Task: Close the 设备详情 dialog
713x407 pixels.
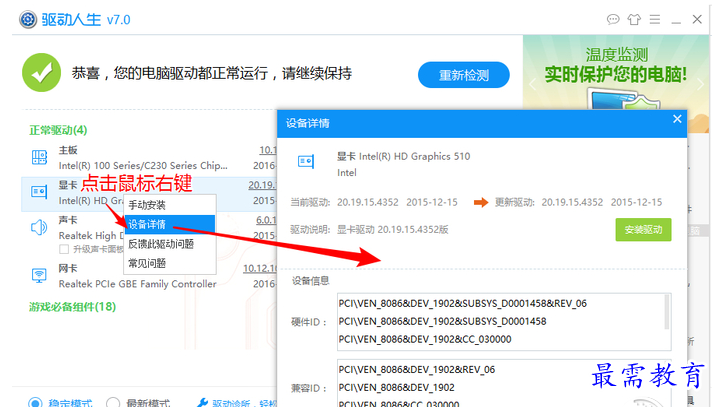Action: tap(677, 119)
